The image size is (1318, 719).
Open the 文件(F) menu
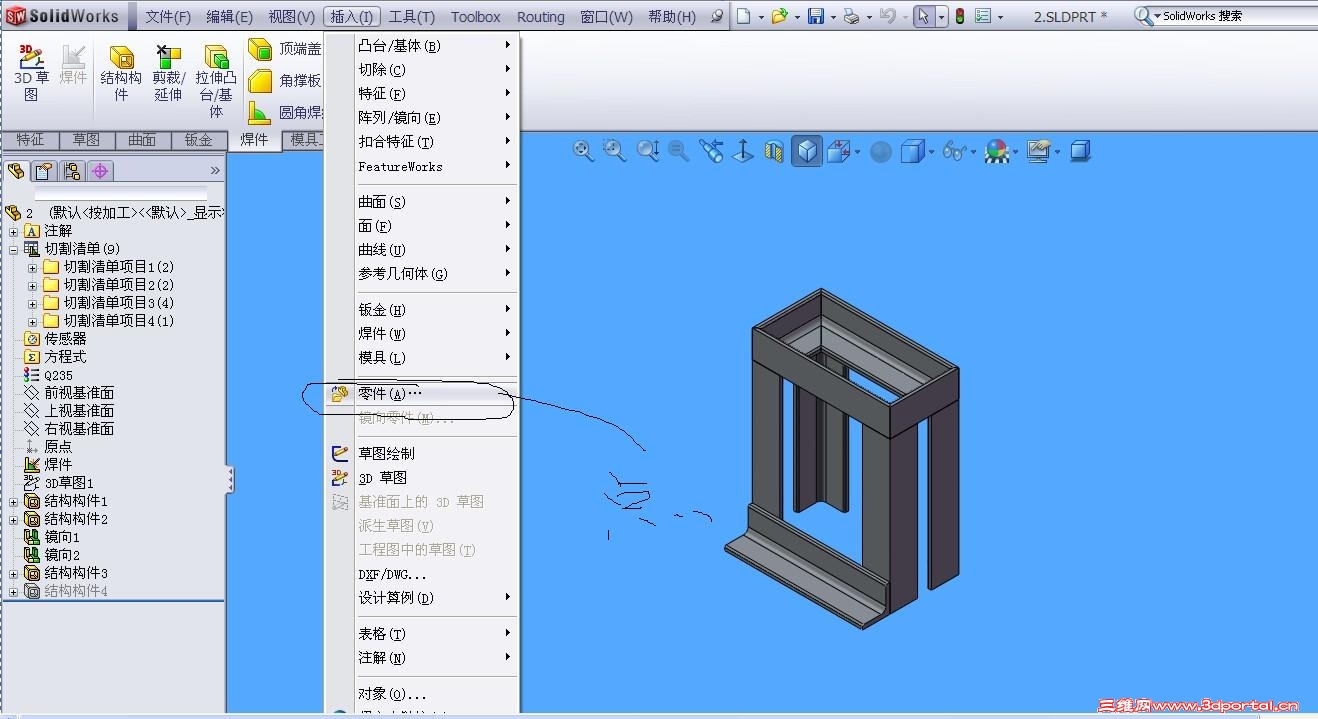tap(168, 17)
